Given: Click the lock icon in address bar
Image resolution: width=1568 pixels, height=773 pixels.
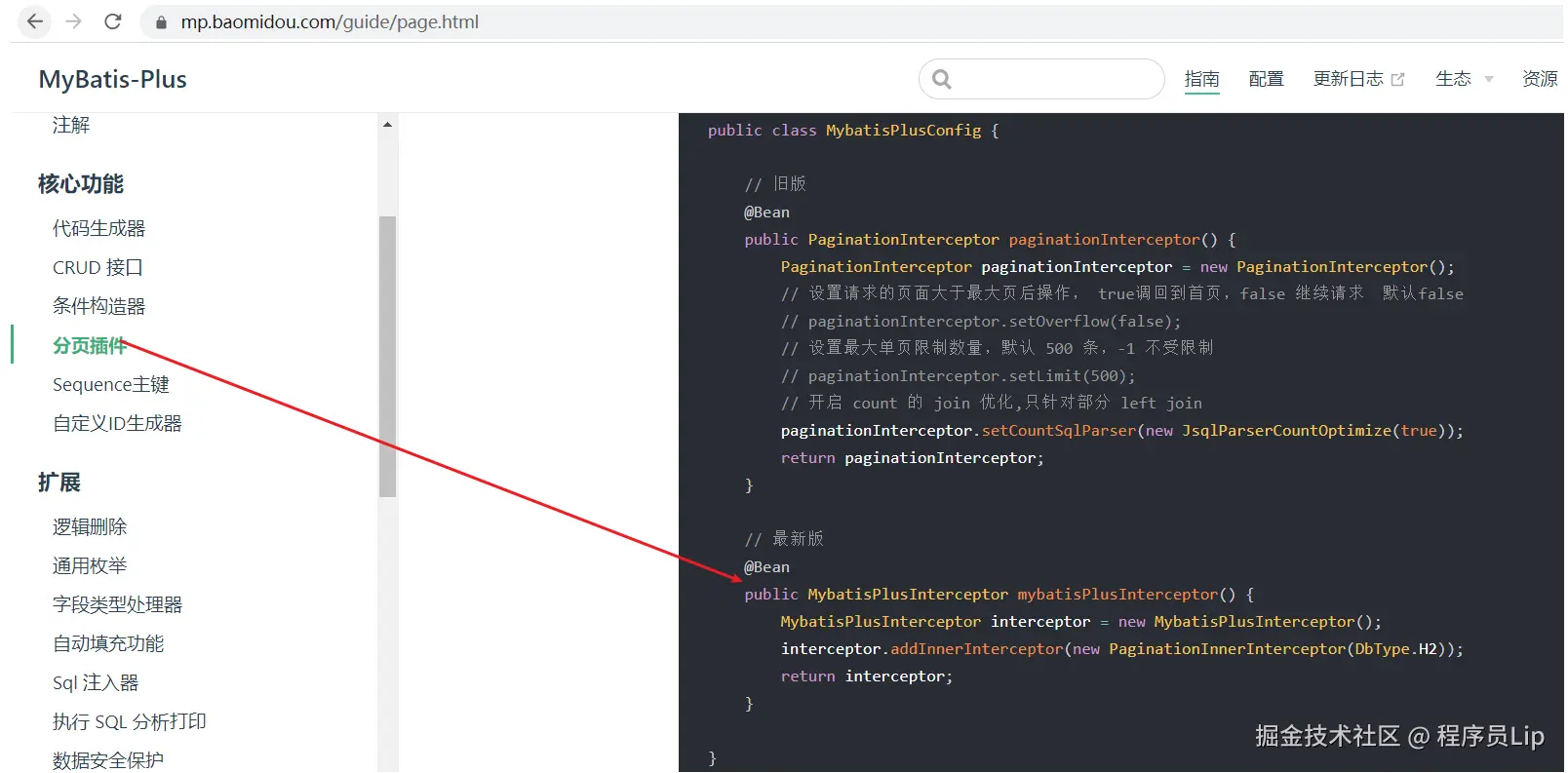Looking at the screenshot, I should (161, 22).
